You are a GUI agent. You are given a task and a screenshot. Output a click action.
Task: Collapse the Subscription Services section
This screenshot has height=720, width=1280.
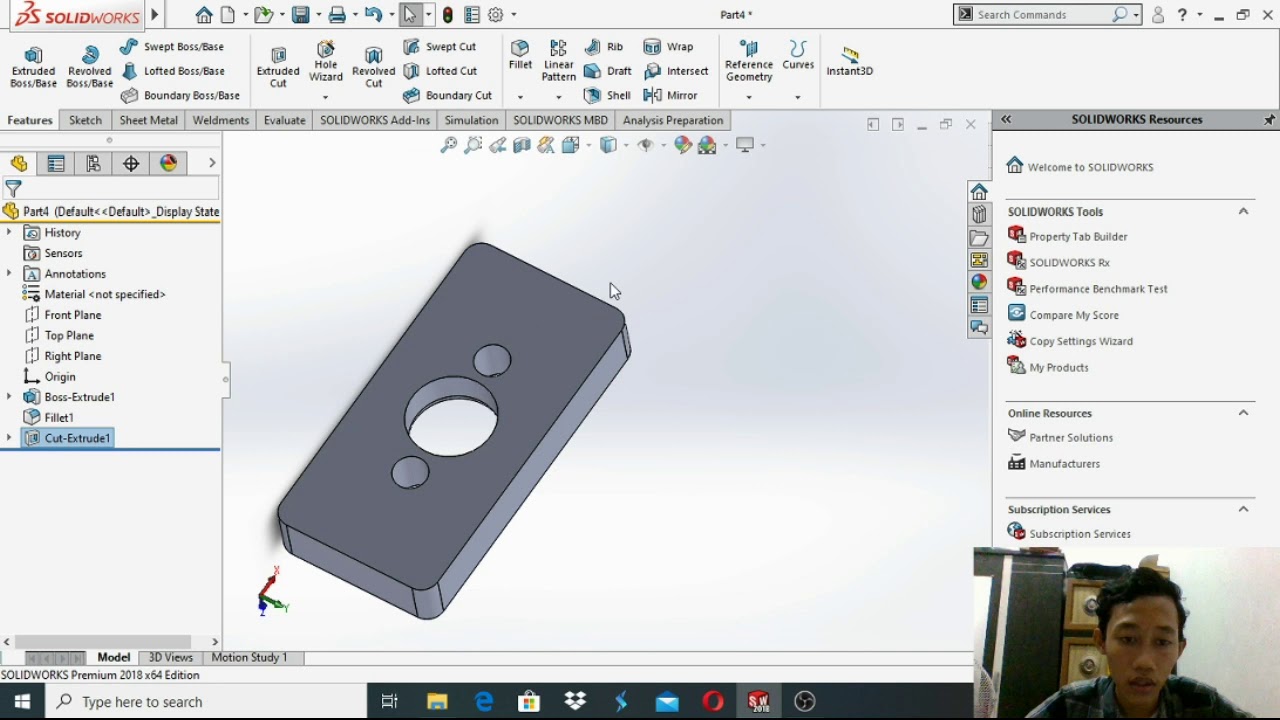tap(1243, 509)
